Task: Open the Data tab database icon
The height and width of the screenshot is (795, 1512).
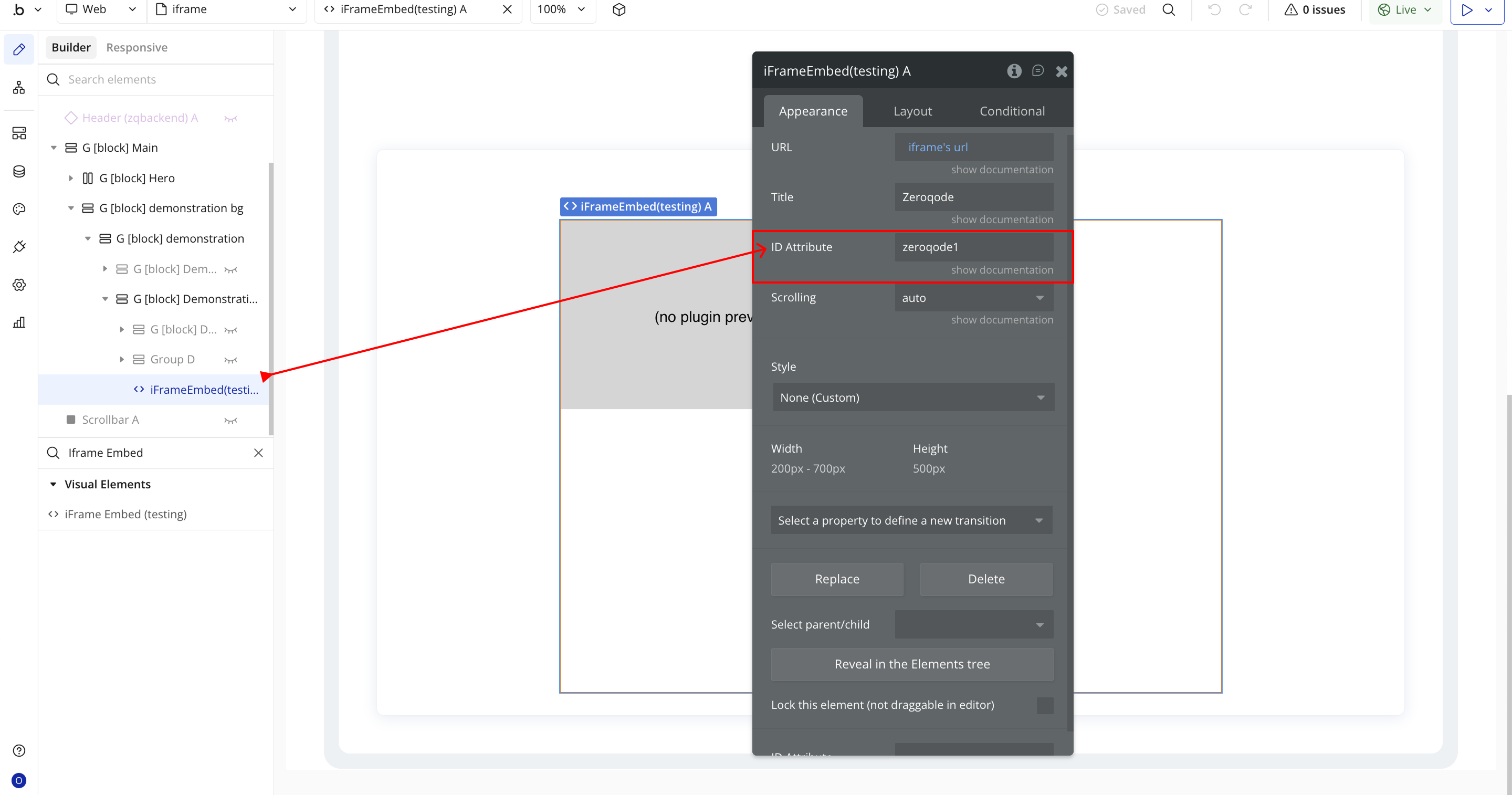Action: (19, 171)
